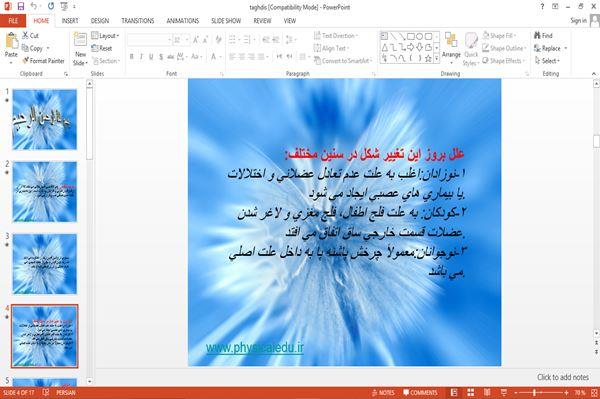600x399 pixels.
Task: Save the presentation from the quick access toolbar
Action: point(21,7)
